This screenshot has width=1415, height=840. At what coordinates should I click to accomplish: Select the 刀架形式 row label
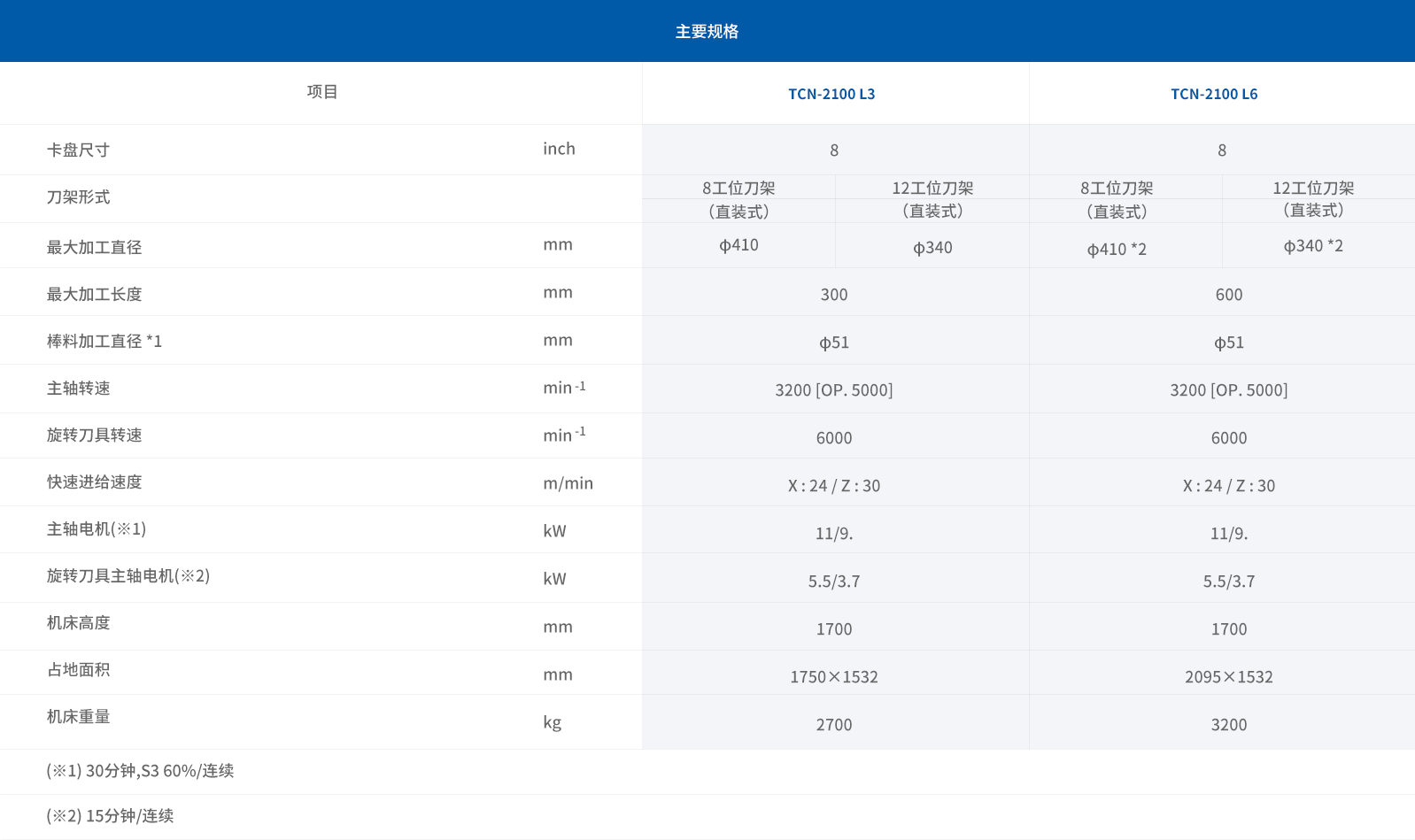click(78, 197)
